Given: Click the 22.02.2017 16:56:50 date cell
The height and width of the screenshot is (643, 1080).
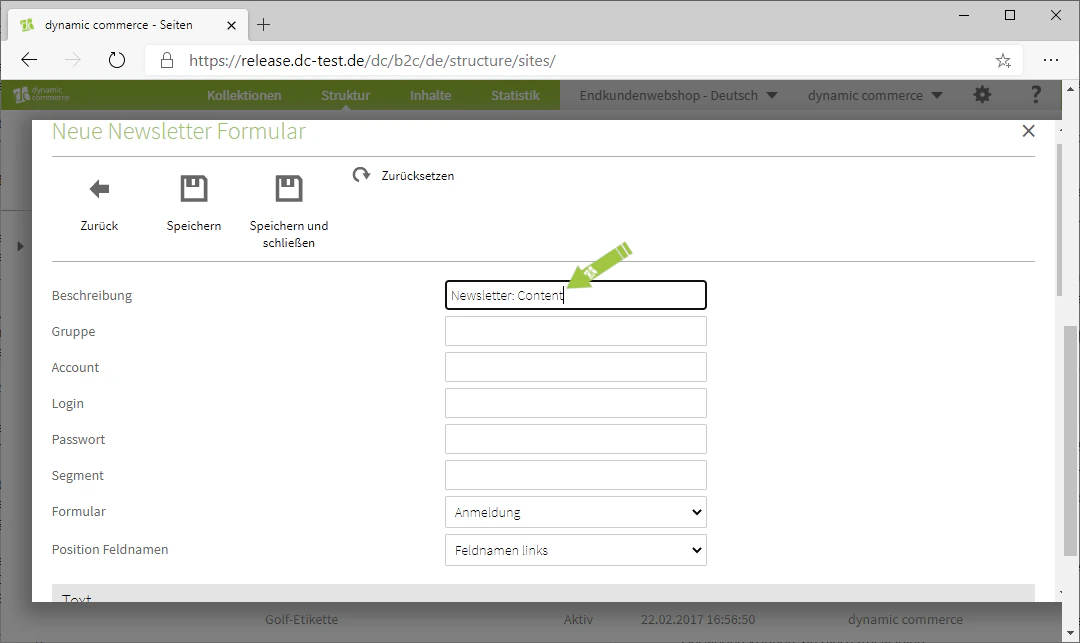Looking at the screenshot, I should 698,620.
